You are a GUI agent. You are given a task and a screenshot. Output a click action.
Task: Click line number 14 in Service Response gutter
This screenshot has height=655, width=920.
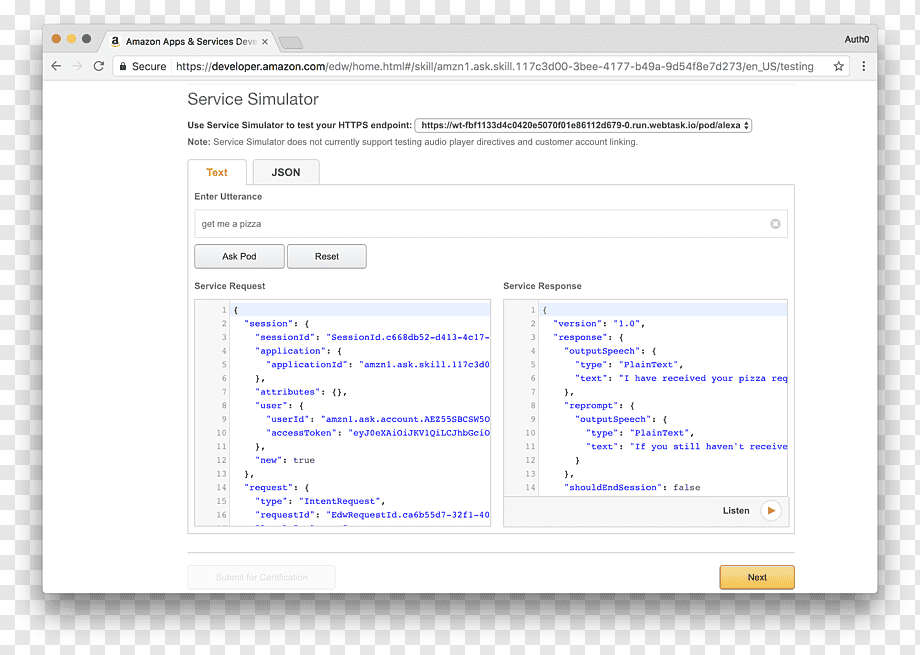point(530,487)
